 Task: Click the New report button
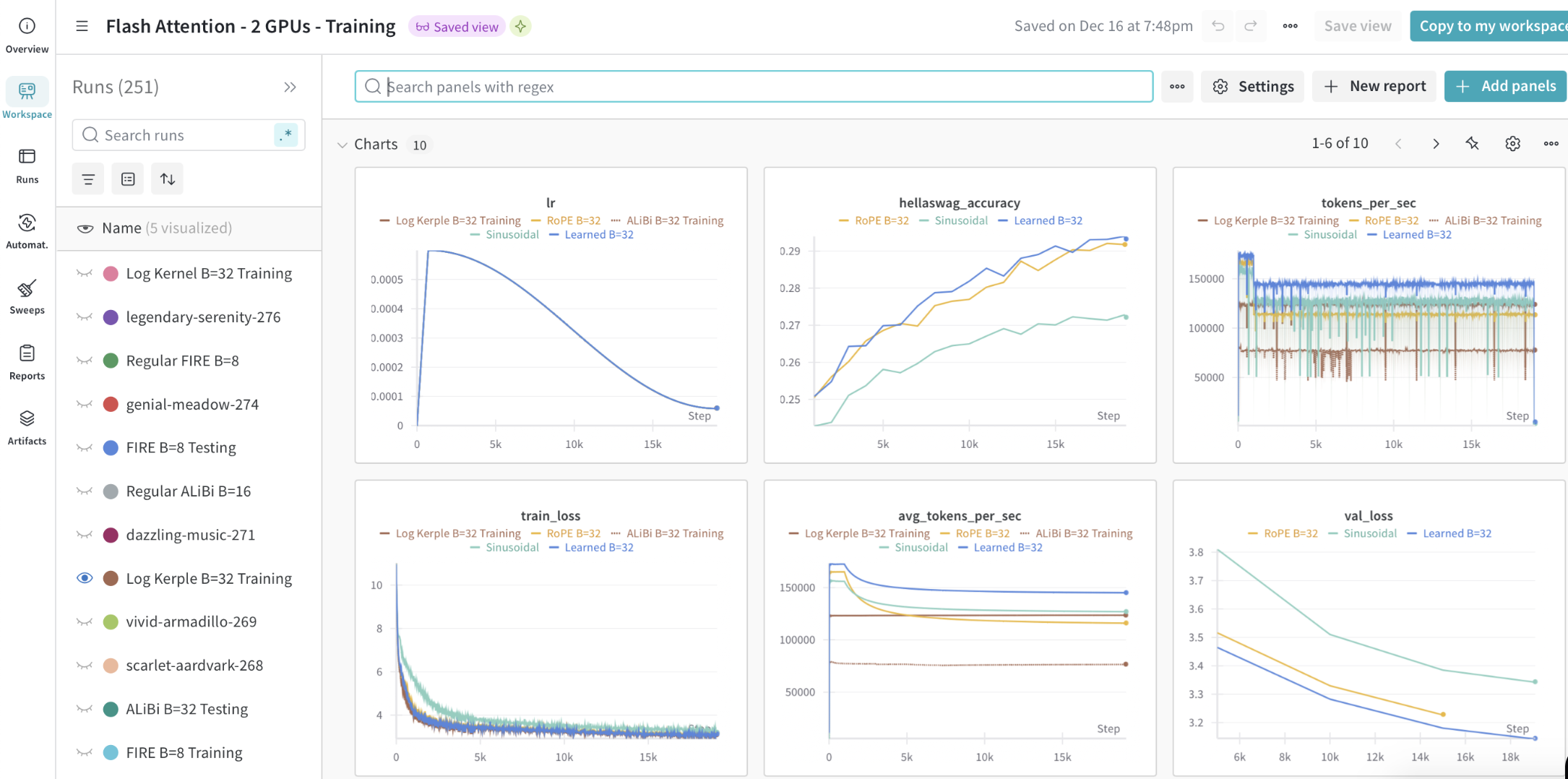click(1374, 87)
